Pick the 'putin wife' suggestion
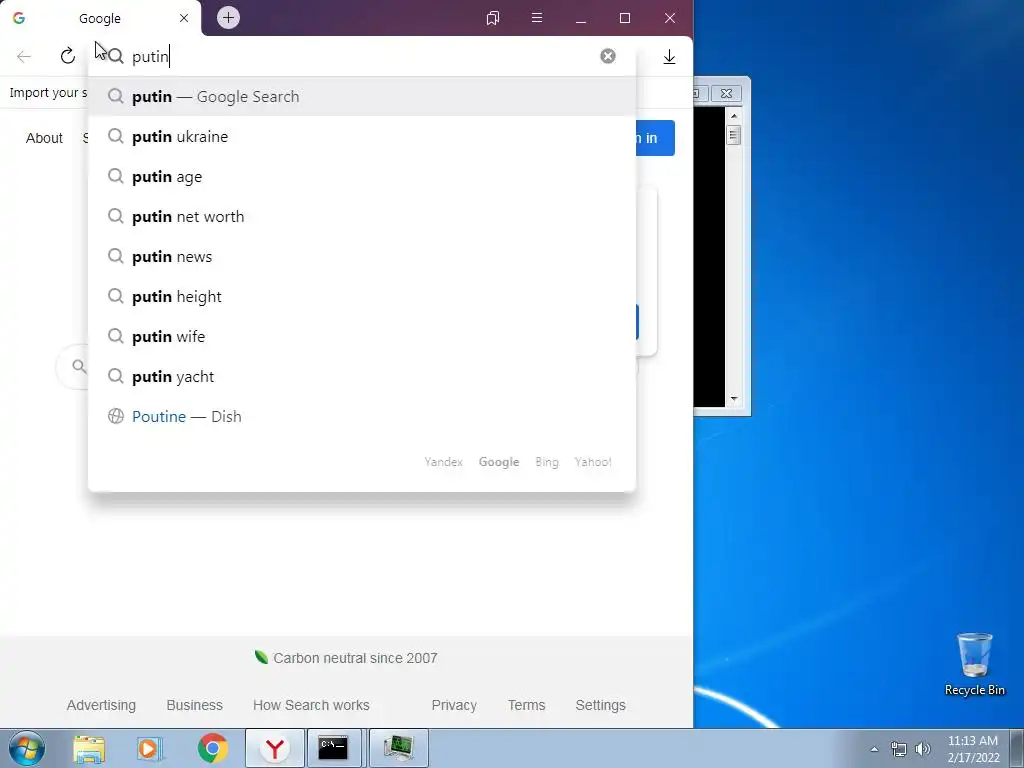 pos(362,336)
